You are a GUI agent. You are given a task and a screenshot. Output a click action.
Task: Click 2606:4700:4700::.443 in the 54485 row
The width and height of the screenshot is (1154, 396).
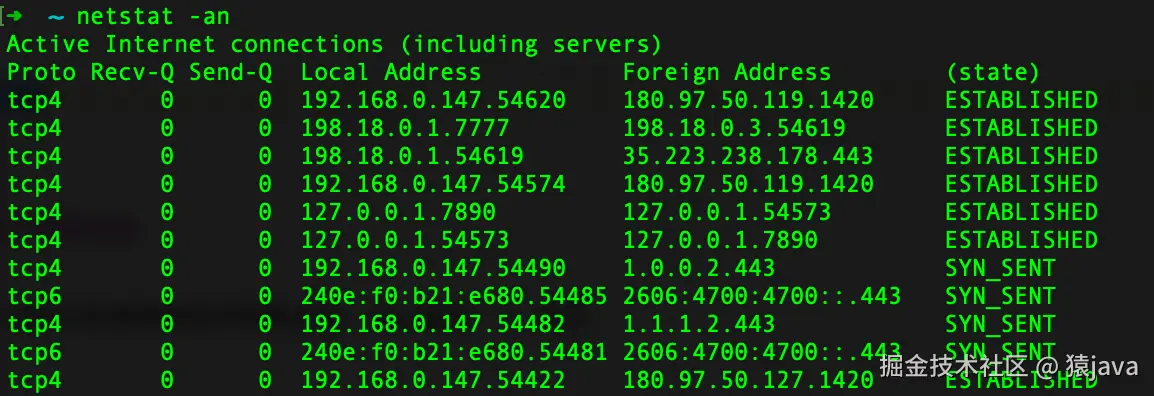tap(762, 296)
